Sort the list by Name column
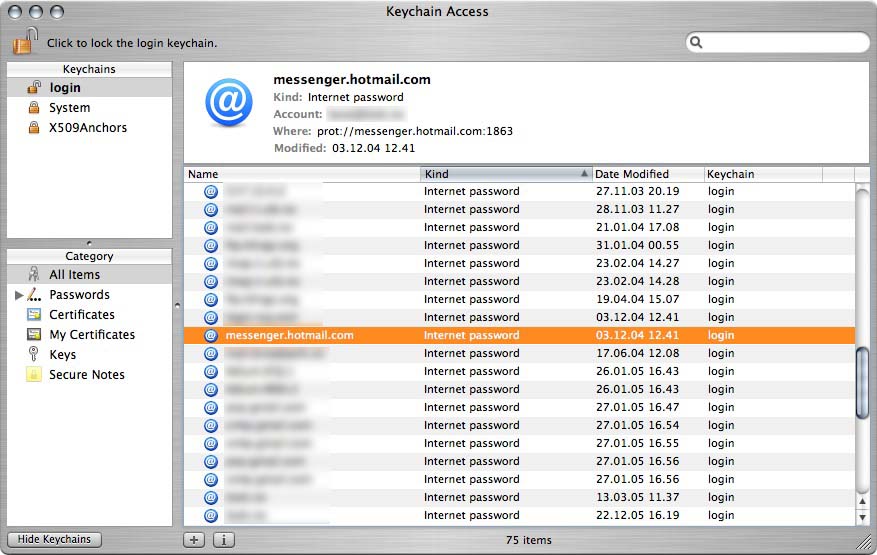Image resolution: width=877 pixels, height=555 pixels. [x=302, y=174]
